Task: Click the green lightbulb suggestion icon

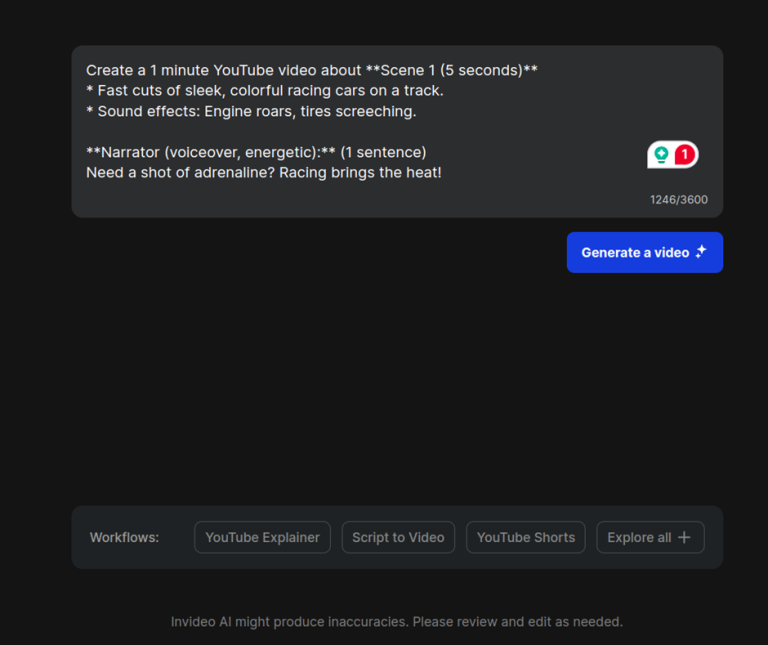Action: click(x=661, y=155)
